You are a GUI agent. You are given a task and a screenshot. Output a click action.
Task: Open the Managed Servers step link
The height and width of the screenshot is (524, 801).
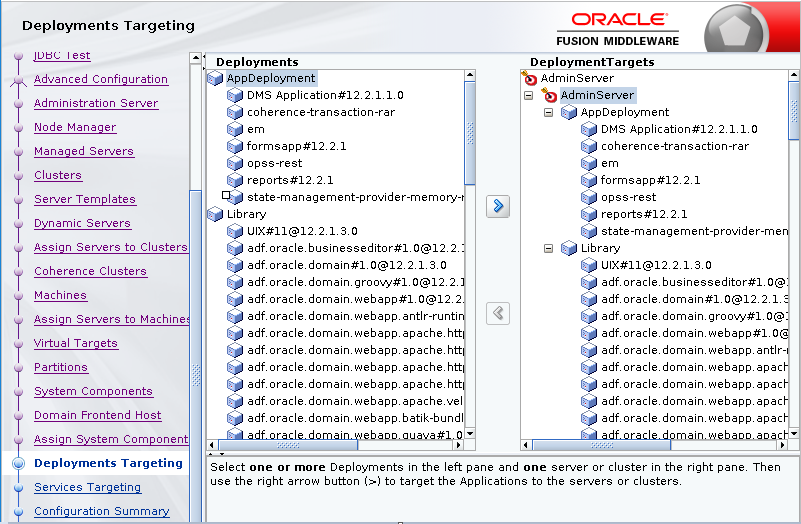pyautogui.click(x=83, y=151)
